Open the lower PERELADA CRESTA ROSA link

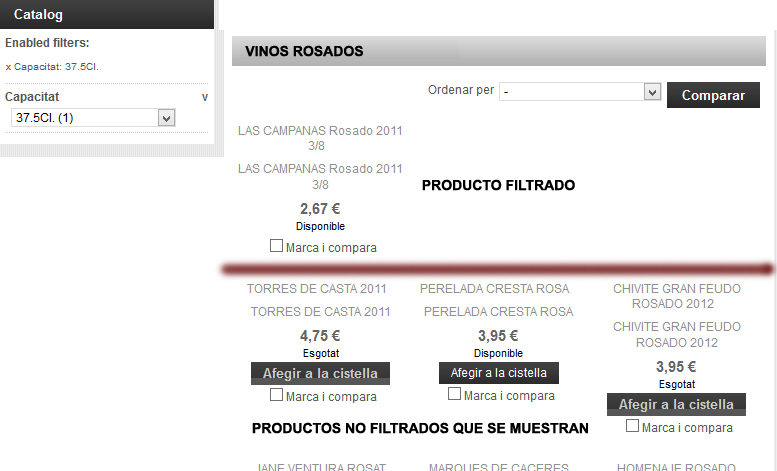coord(499,312)
